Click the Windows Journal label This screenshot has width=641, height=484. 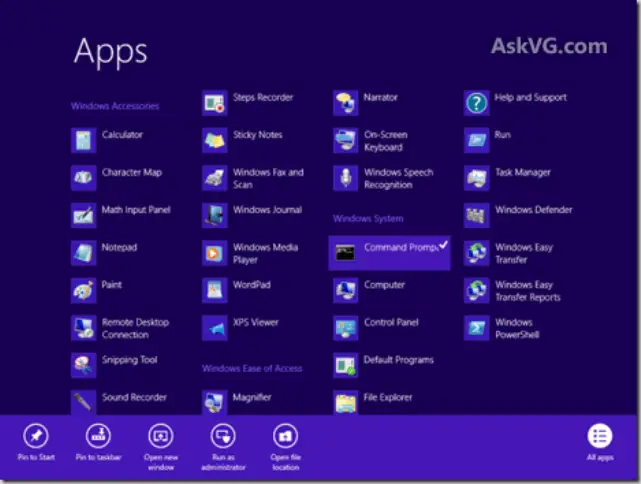(267, 210)
